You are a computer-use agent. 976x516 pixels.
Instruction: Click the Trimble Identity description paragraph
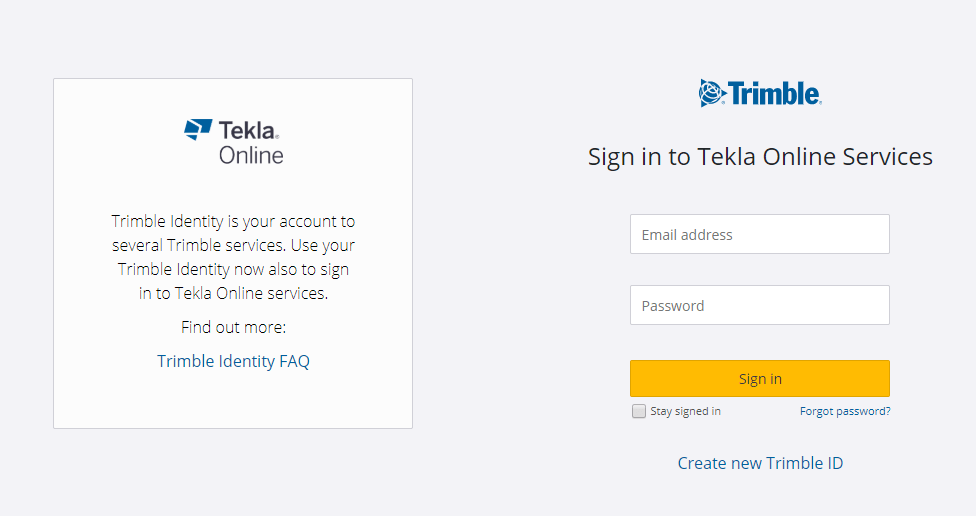pos(233,257)
